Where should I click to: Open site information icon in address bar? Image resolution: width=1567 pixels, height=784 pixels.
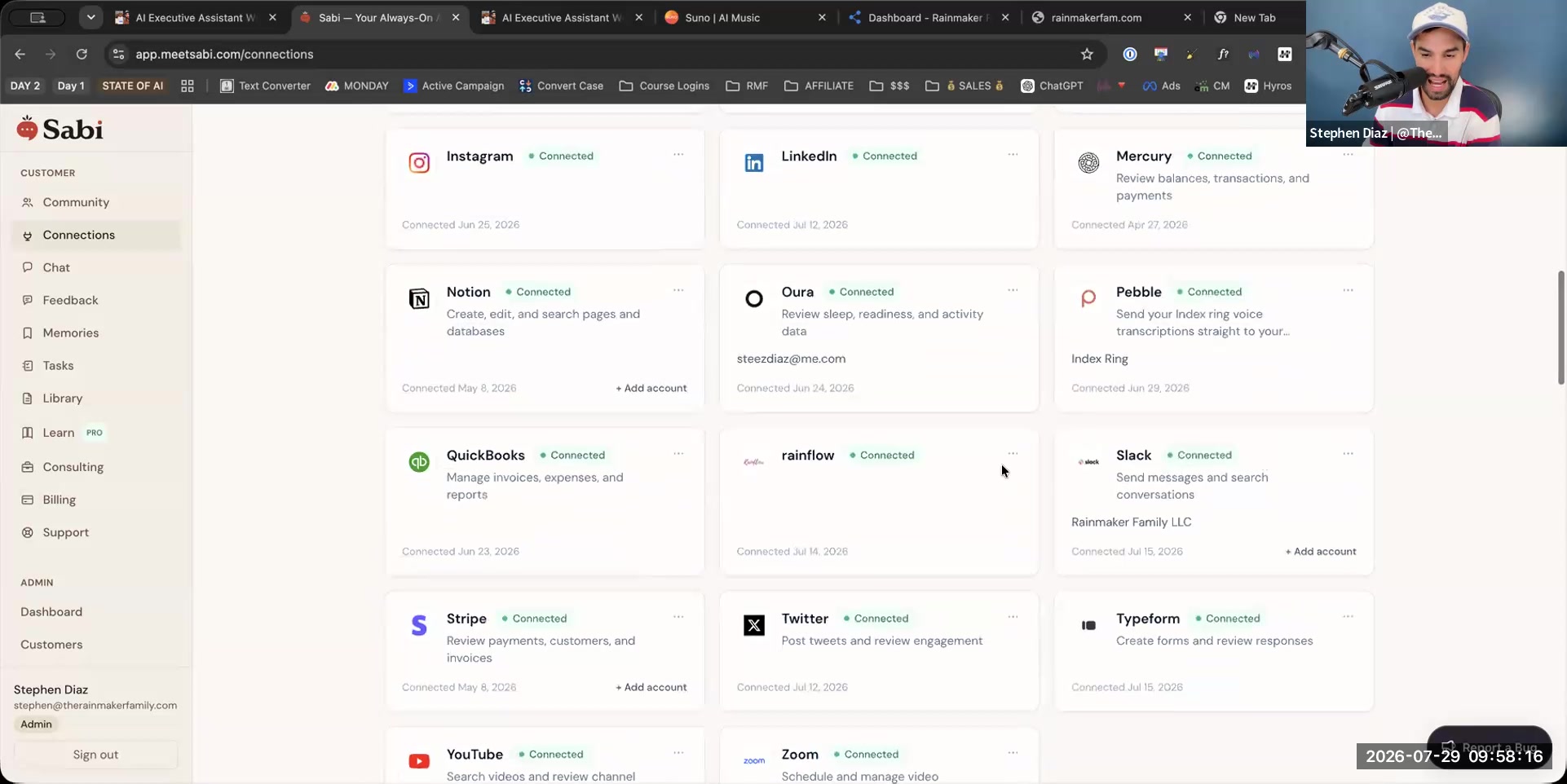pyautogui.click(x=118, y=54)
